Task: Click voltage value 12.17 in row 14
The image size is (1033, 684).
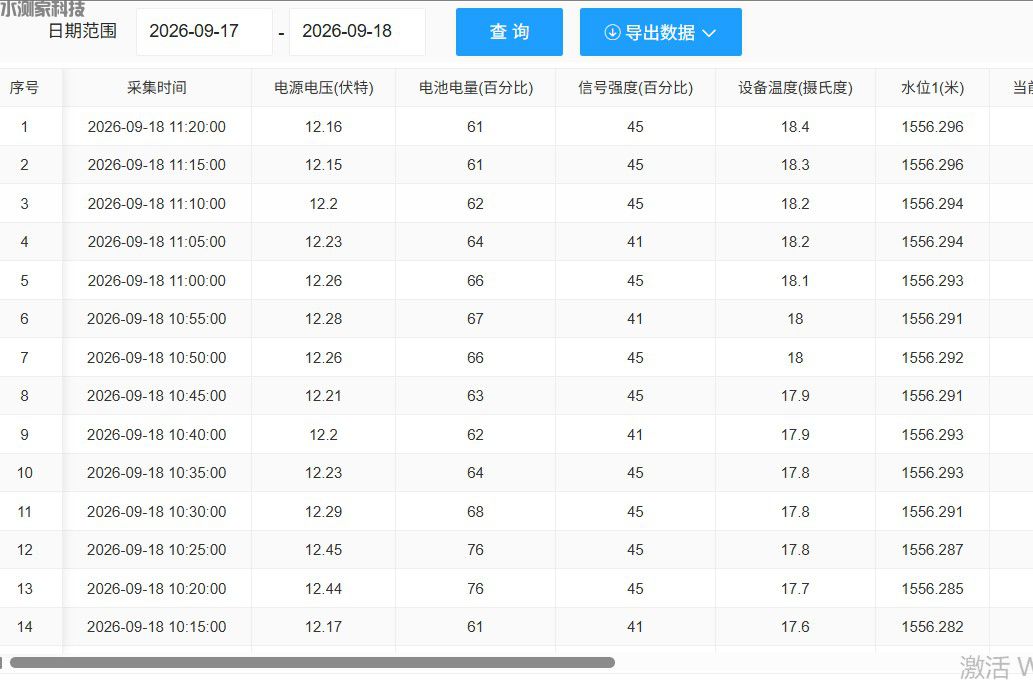Action: tap(323, 627)
